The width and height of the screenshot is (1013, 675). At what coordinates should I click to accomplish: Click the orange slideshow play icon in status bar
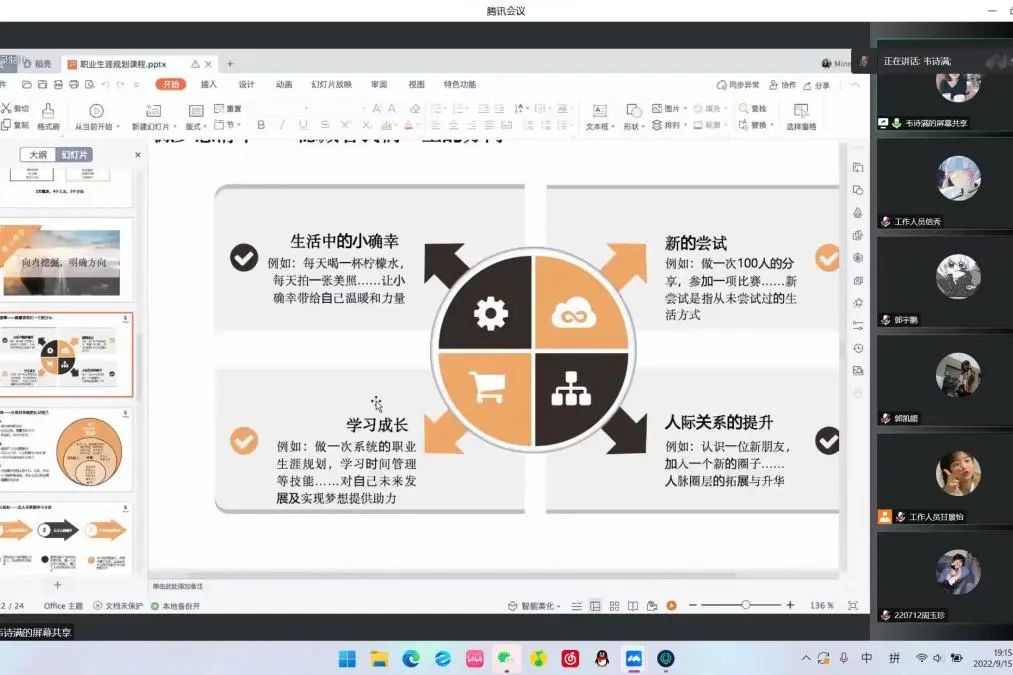(672, 606)
